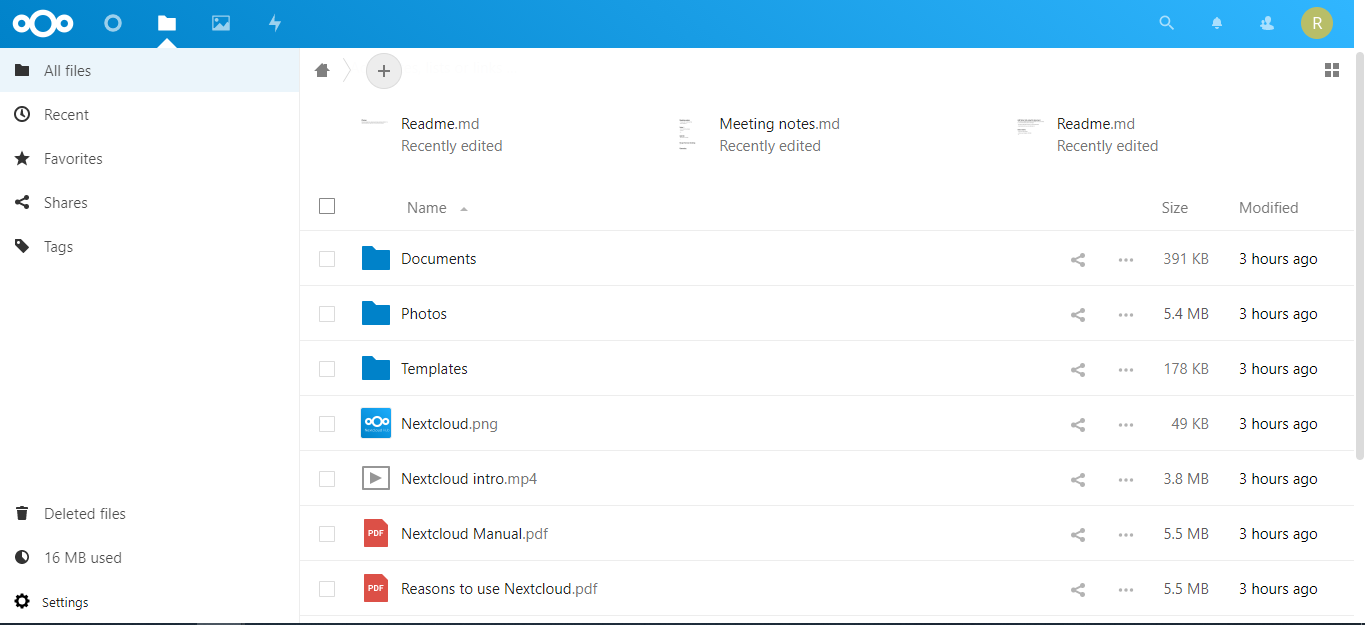Create new file with the plus button

coord(384,70)
